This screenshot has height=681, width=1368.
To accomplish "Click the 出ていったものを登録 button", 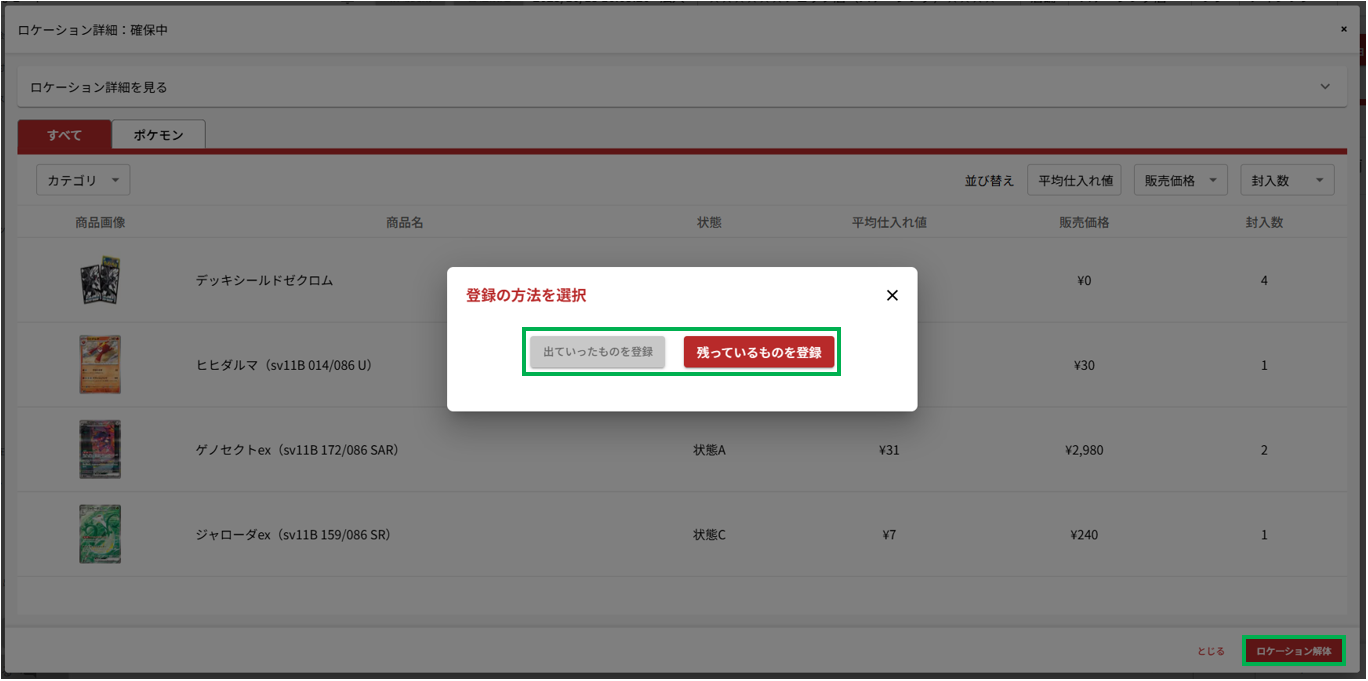I will click(x=597, y=352).
